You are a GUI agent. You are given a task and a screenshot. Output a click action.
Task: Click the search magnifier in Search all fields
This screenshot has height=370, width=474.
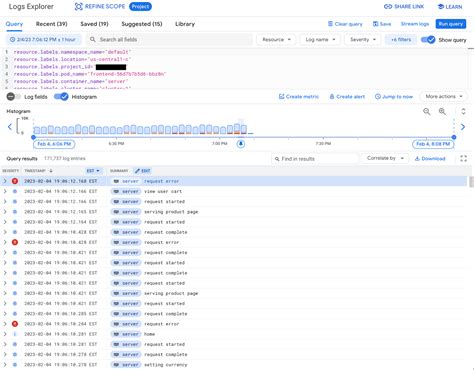(93, 39)
